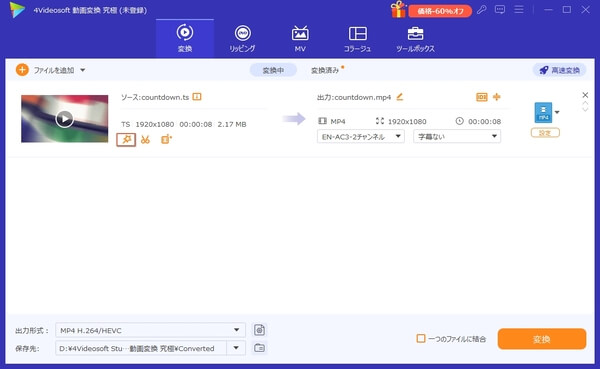
Task: Remove countdown.ts item with X
Action: click(x=585, y=95)
